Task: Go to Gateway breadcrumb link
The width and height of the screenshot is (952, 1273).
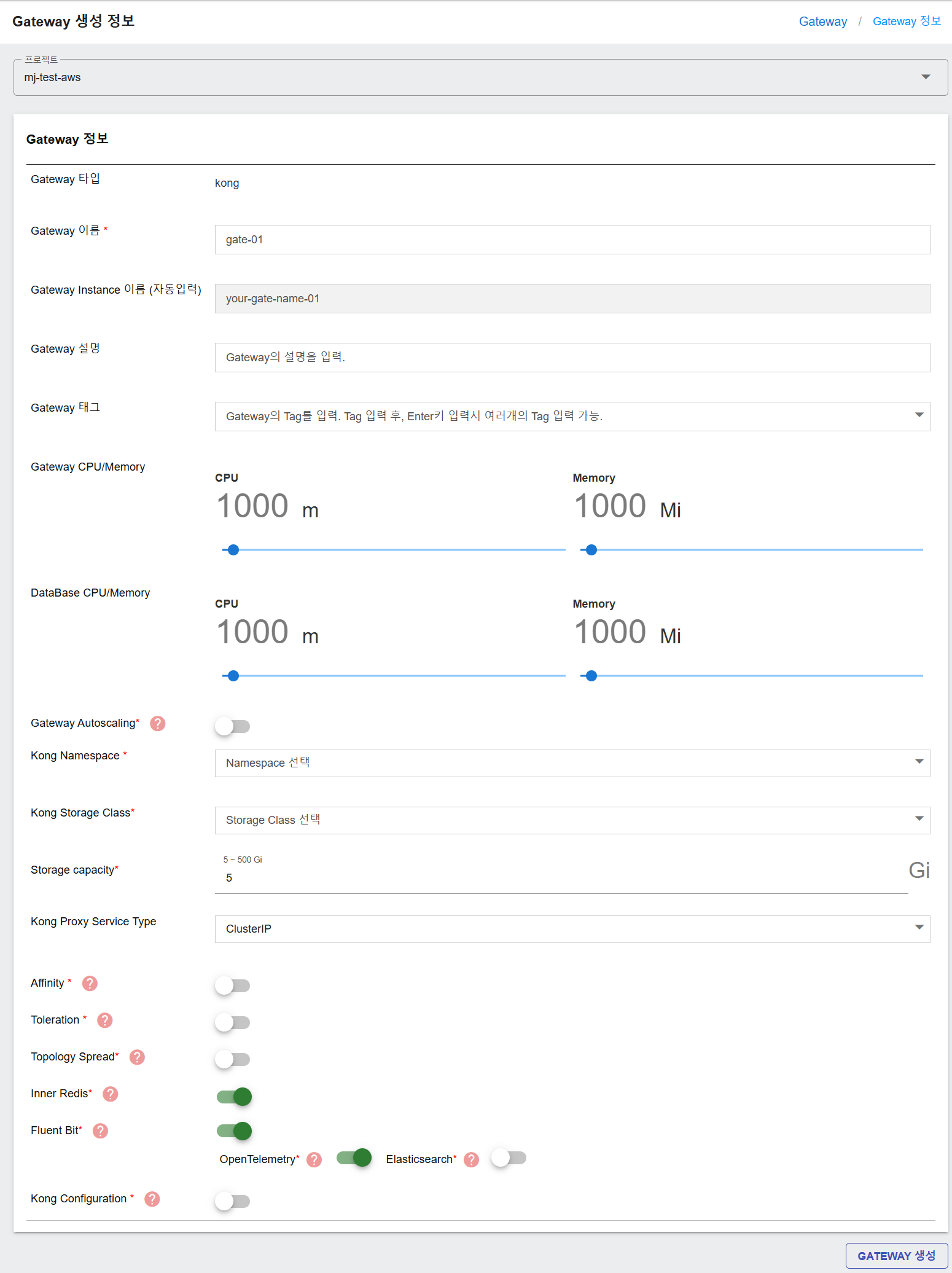Action: [822, 22]
